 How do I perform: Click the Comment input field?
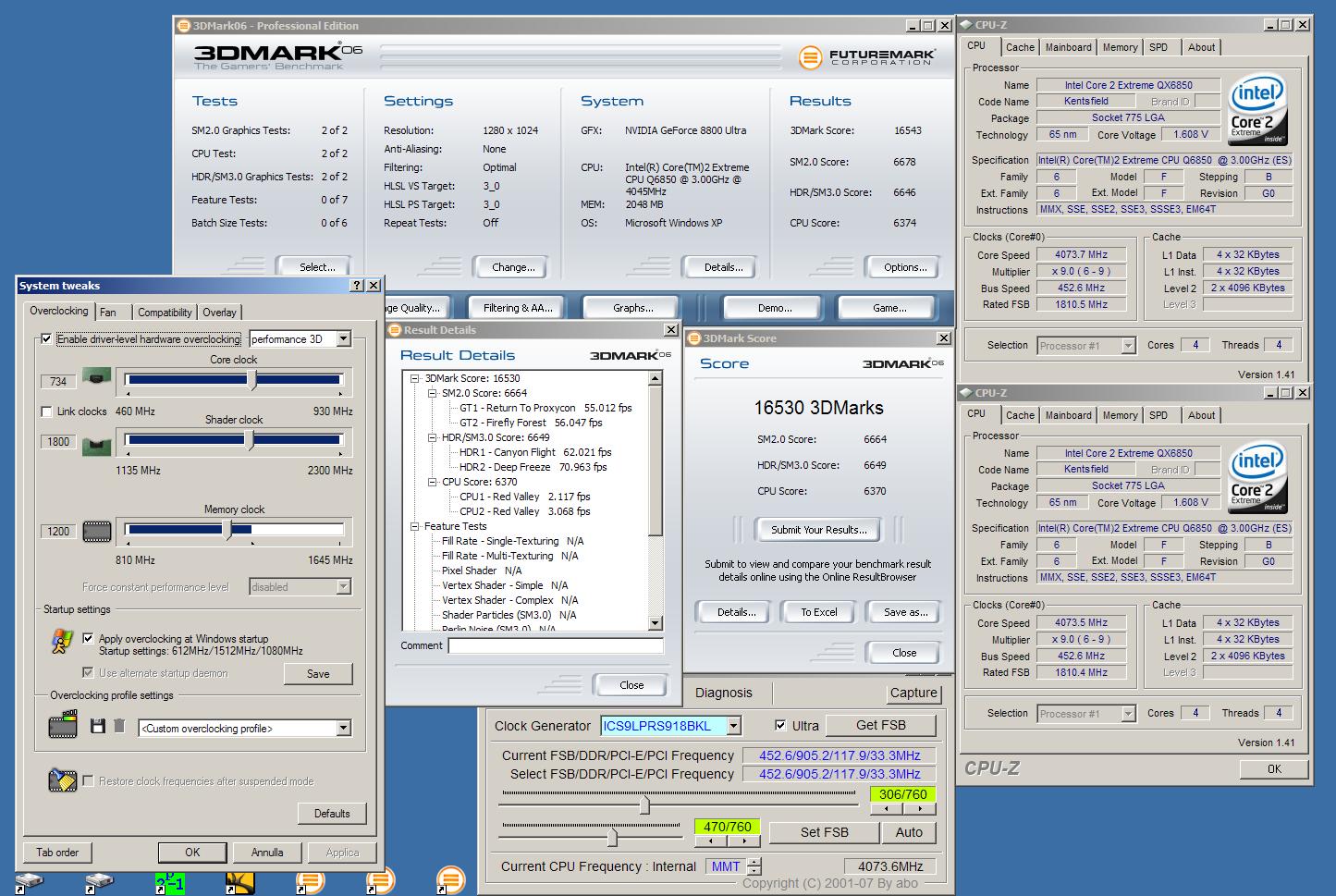click(x=556, y=645)
